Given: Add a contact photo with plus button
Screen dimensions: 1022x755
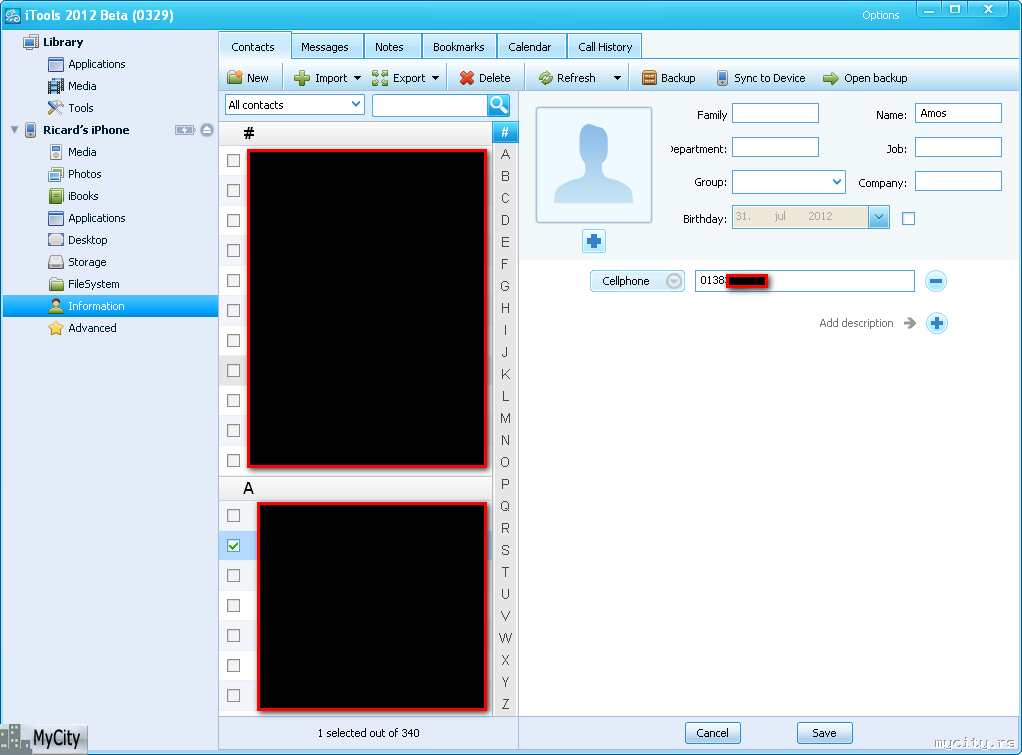Looking at the screenshot, I should pyautogui.click(x=594, y=241).
